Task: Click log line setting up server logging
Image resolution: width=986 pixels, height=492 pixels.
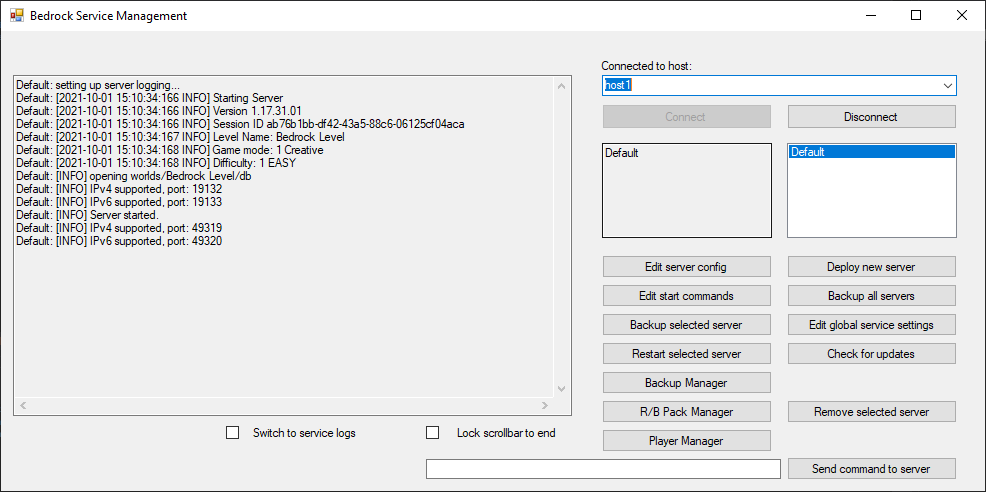Action: pos(98,85)
